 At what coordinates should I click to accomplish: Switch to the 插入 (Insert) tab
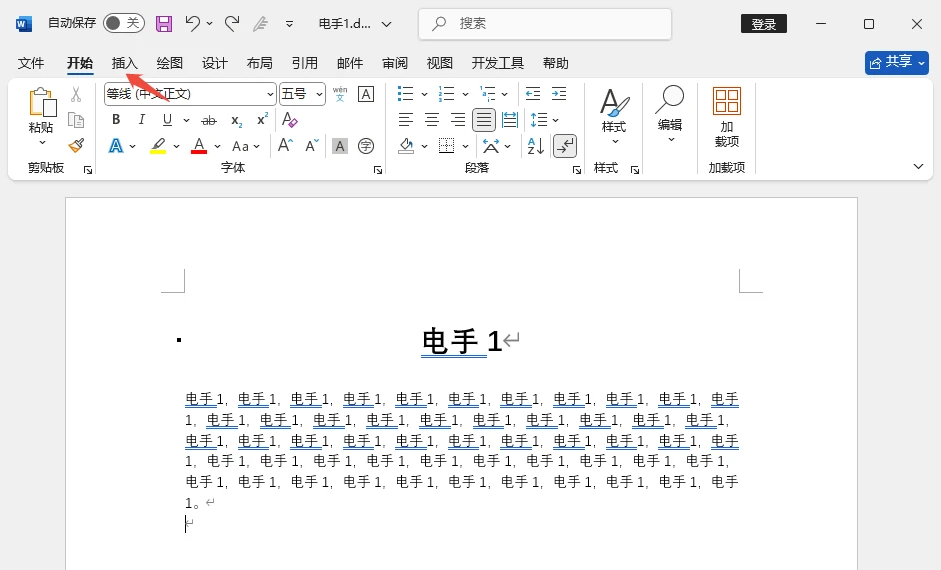(125, 63)
